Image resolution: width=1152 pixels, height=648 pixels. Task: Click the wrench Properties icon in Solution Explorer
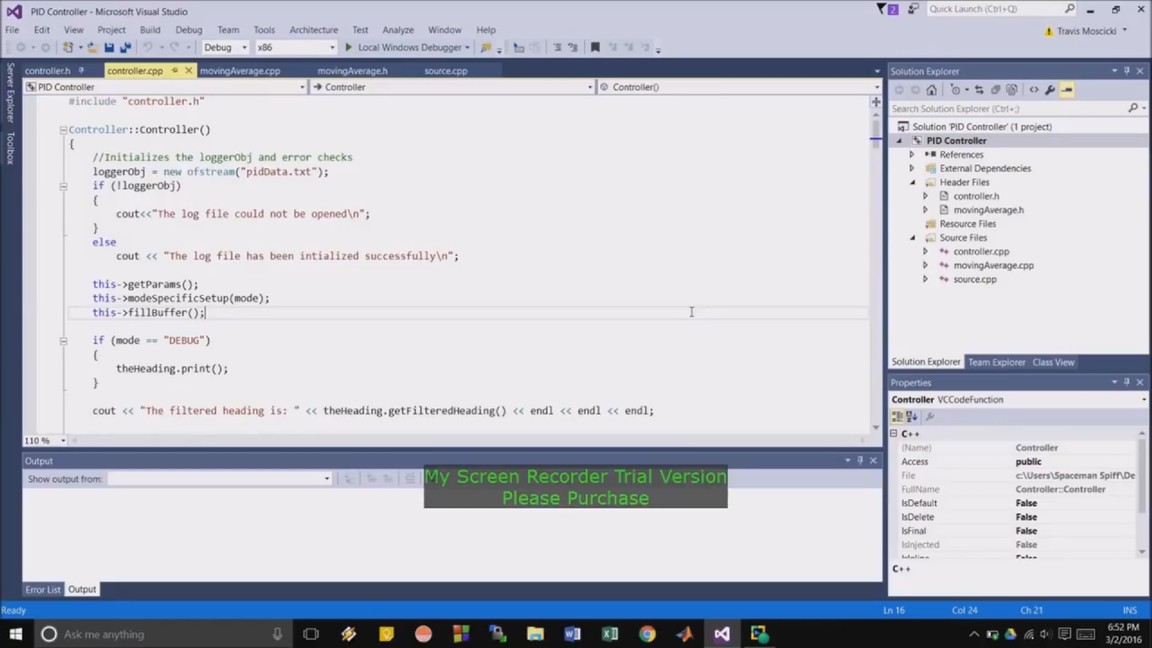(x=1050, y=90)
